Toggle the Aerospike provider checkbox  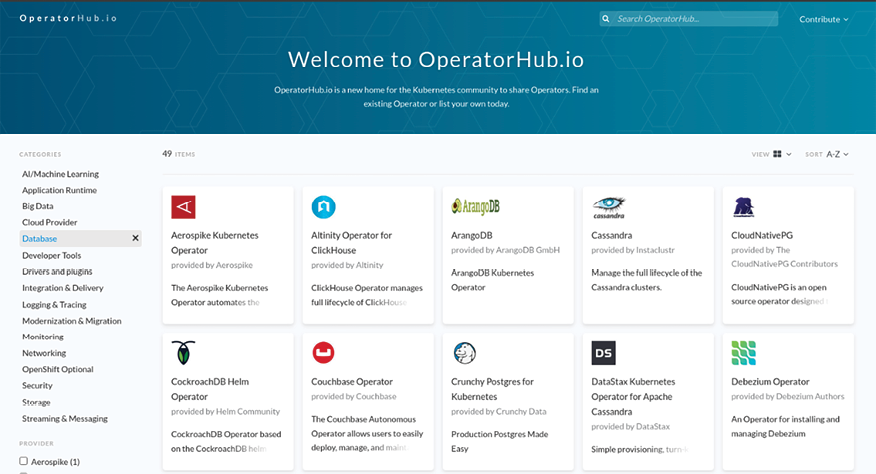(24, 461)
